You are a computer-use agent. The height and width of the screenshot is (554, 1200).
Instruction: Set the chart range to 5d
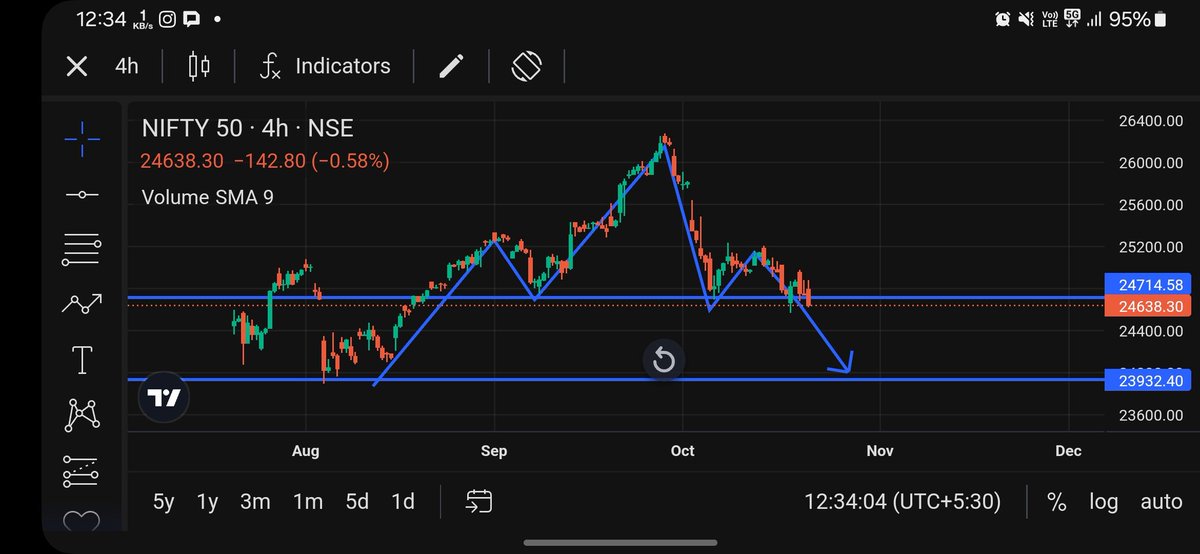pos(357,501)
